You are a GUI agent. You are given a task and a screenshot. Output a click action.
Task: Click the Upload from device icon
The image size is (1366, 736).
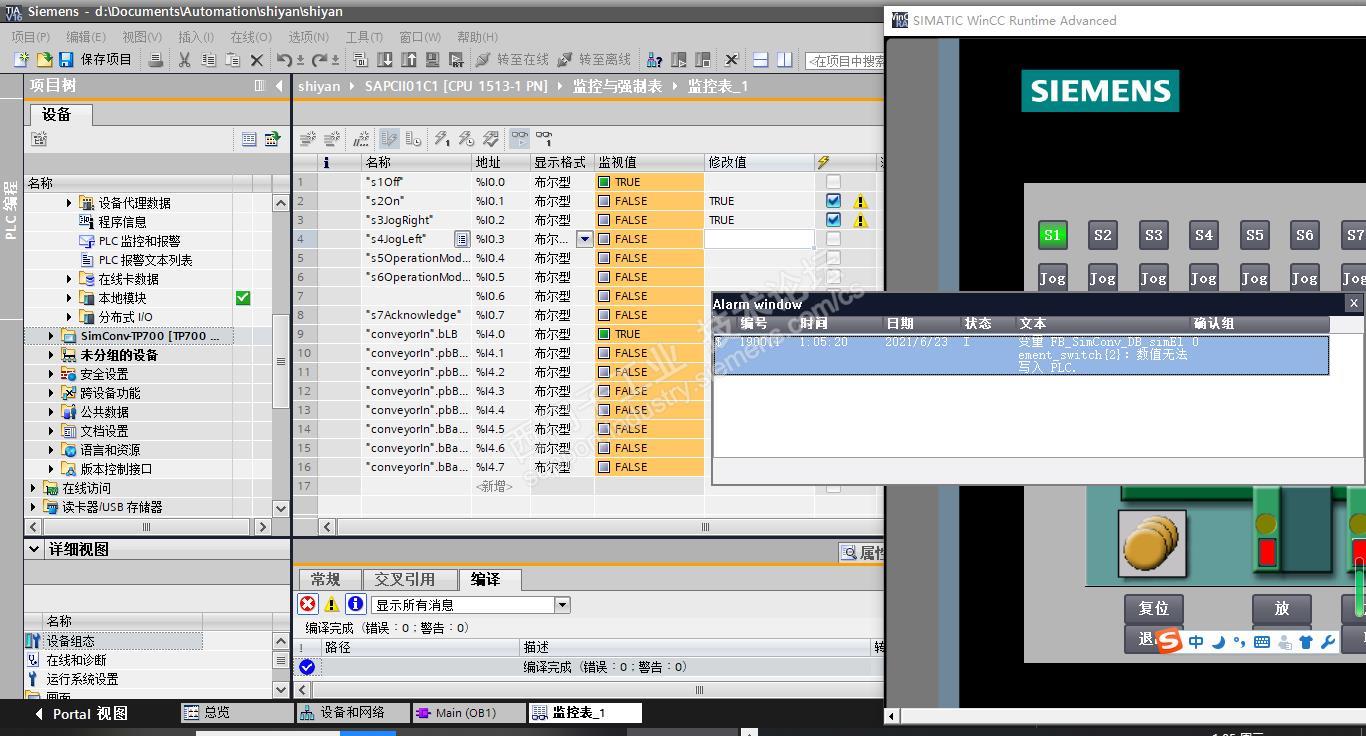click(410, 60)
